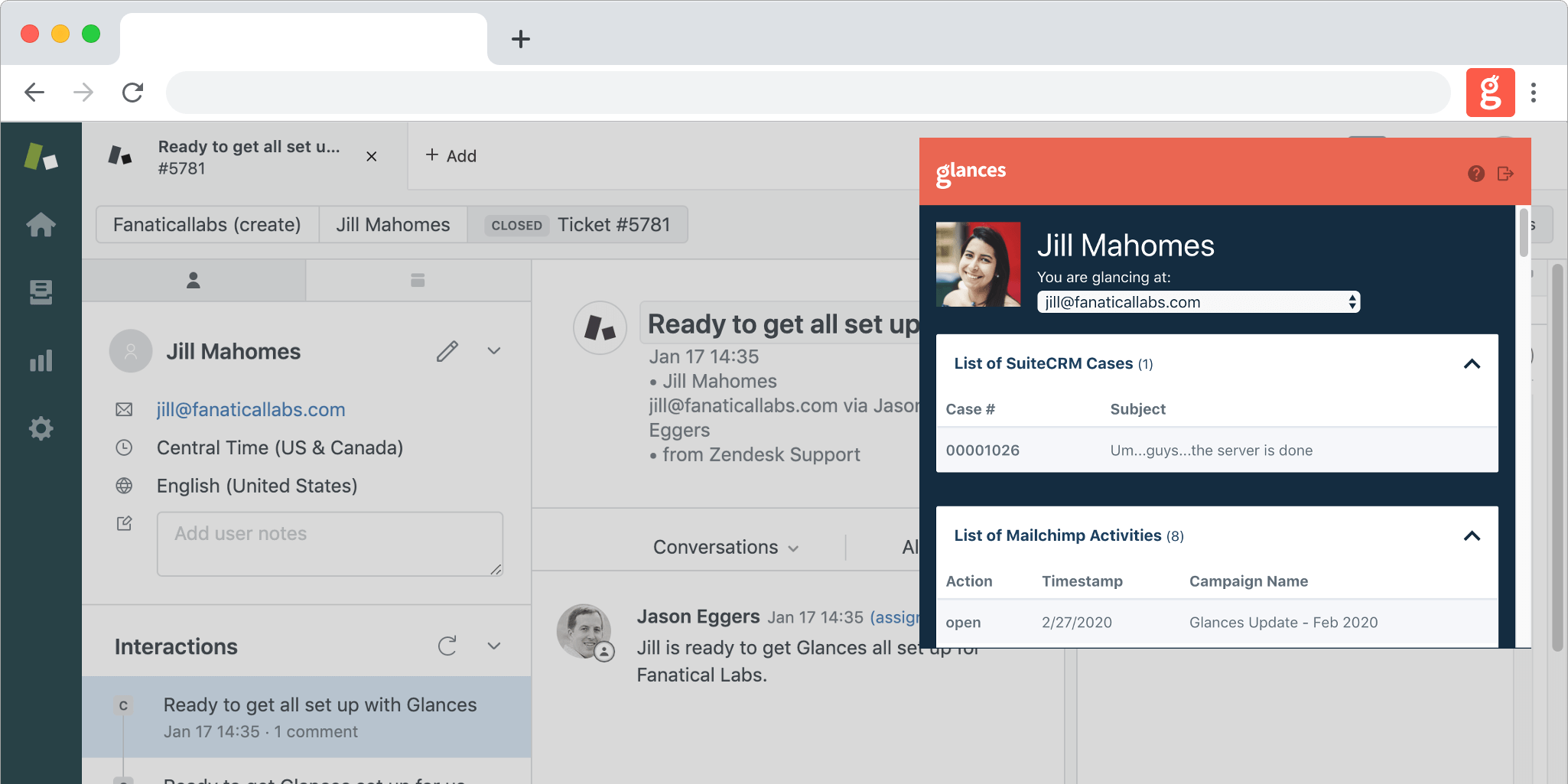Image resolution: width=1568 pixels, height=784 pixels.
Task: Click the Zendesk avatar next to the ticket title
Action: click(x=600, y=328)
